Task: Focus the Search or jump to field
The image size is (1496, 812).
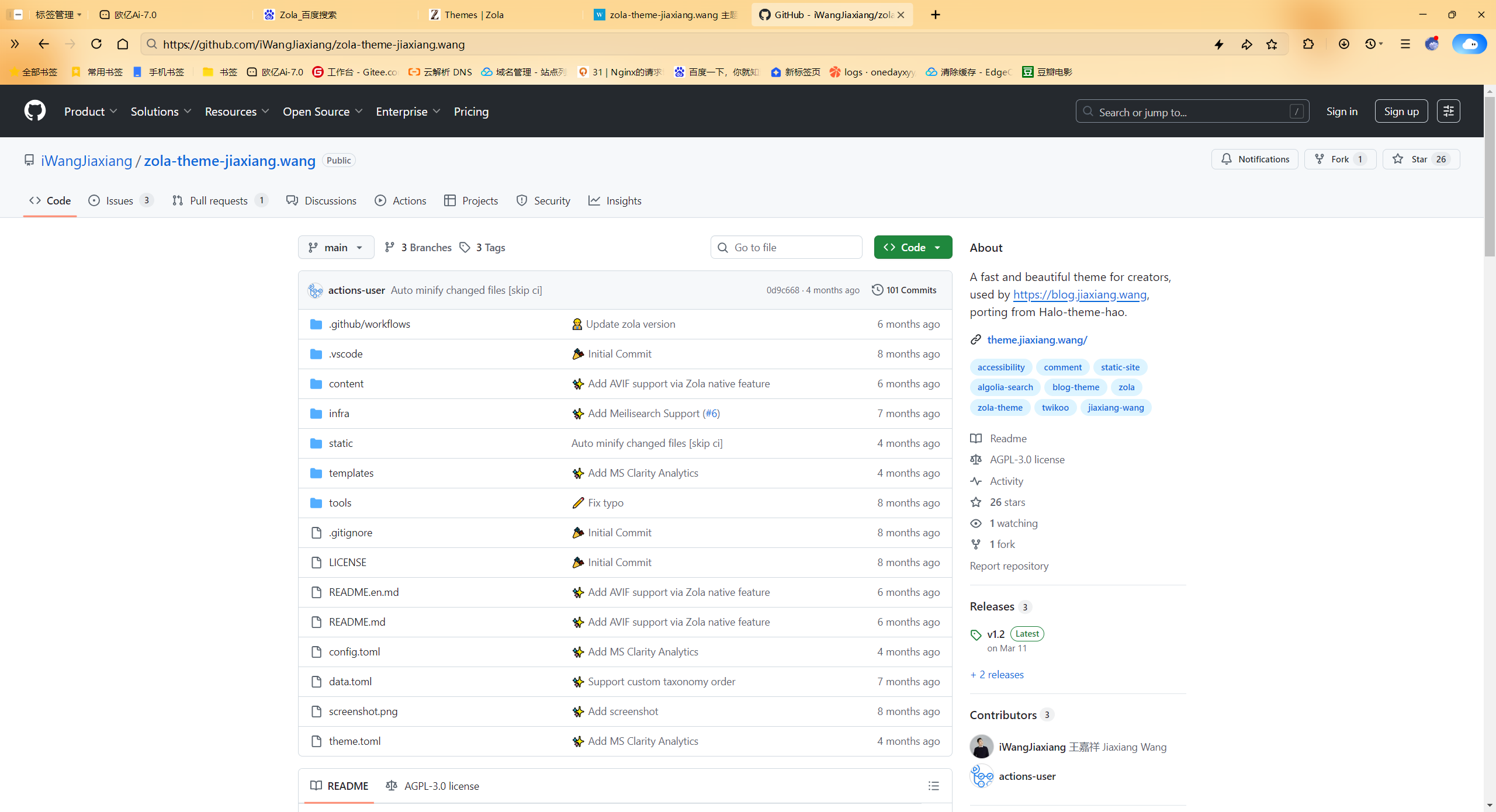Action: click(1192, 111)
